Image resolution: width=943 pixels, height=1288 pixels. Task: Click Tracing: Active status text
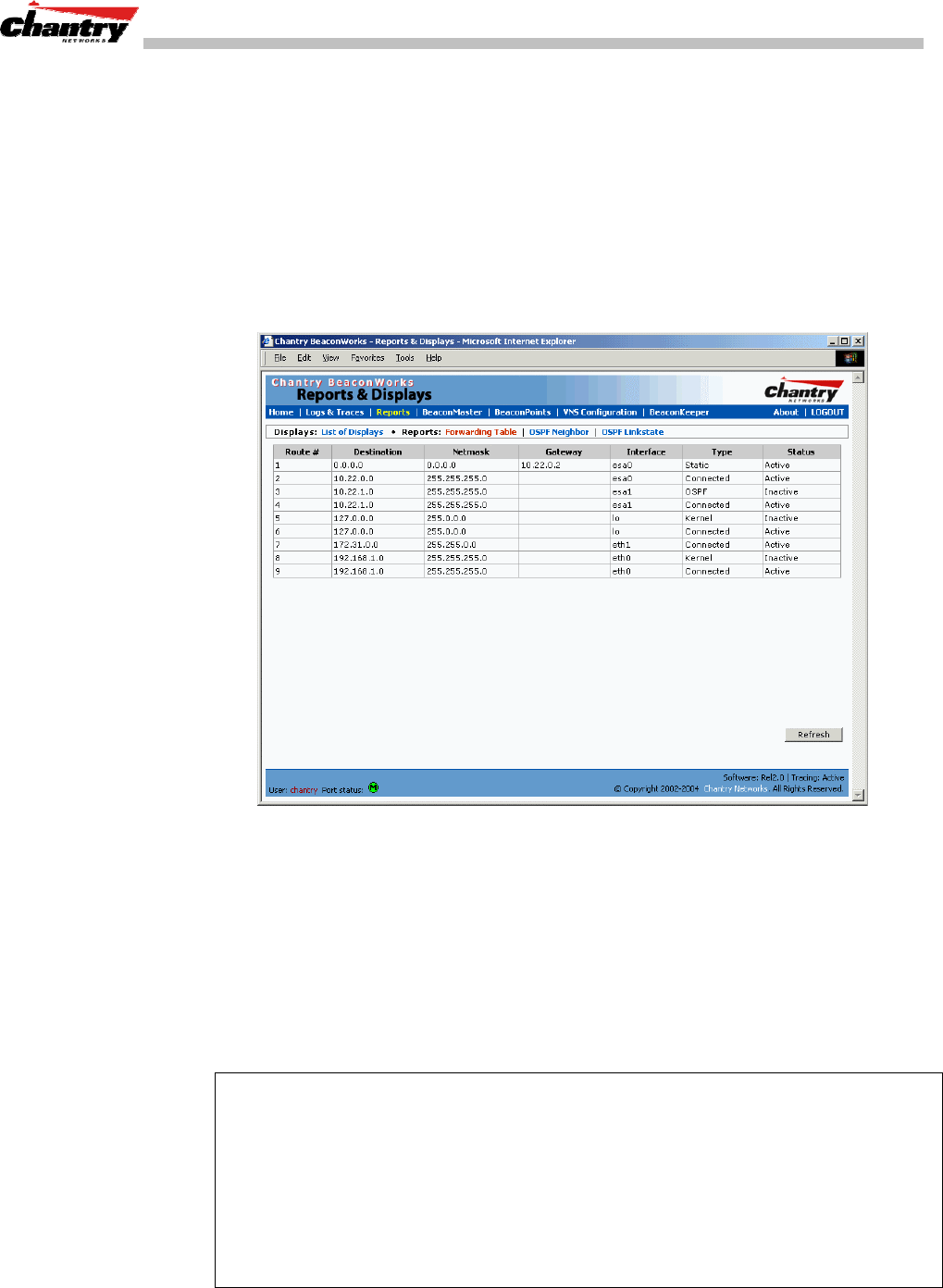click(x=817, y=778)
